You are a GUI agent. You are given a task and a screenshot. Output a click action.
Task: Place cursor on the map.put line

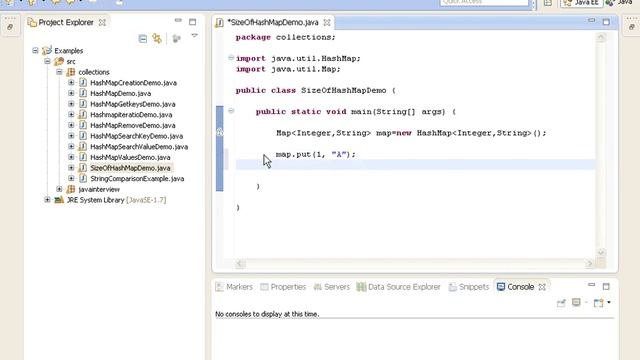(316, 154)
